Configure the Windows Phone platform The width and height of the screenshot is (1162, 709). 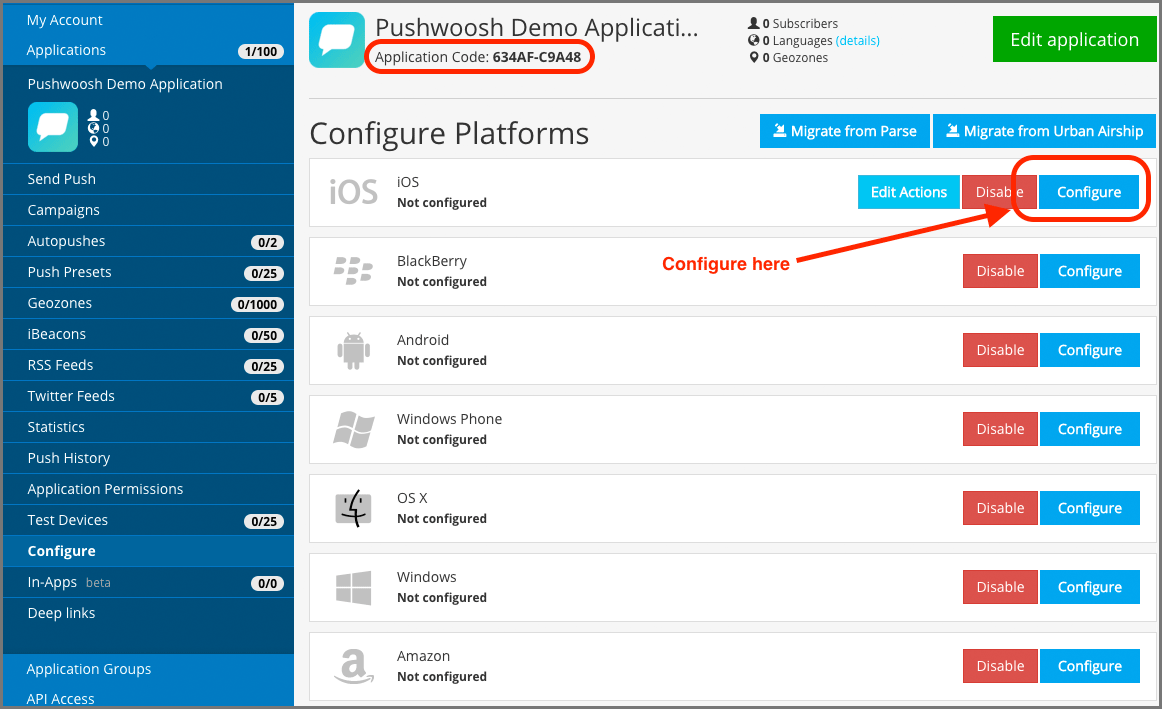[x=1089, y=429]
